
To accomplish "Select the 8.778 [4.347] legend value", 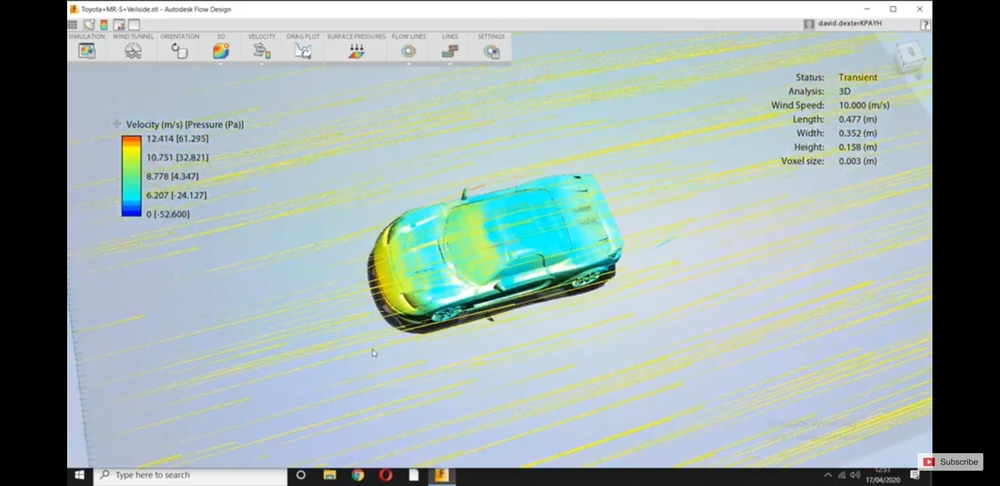I will 172,176.
